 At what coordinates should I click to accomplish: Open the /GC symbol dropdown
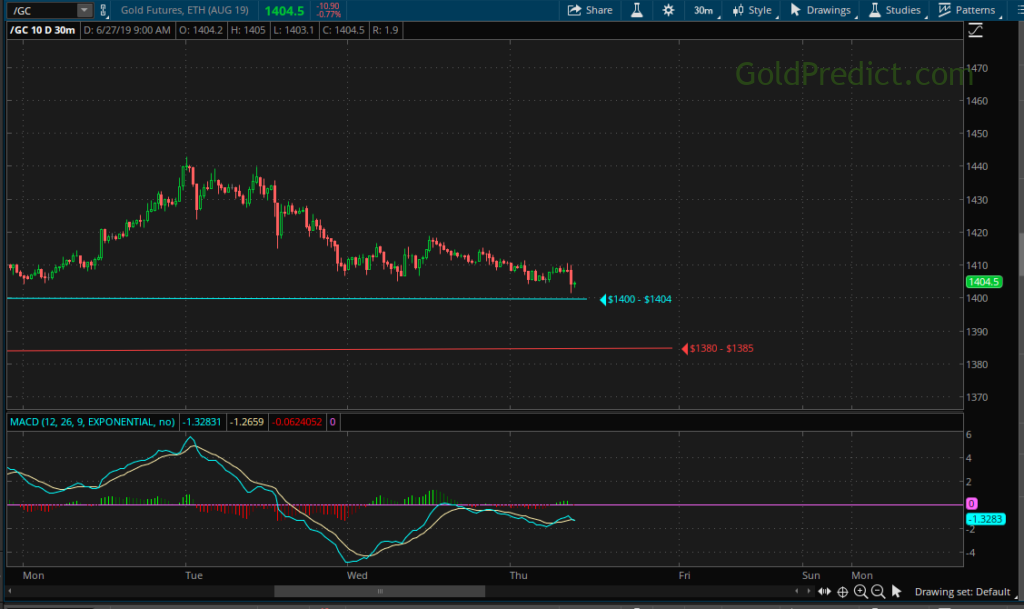click(85, 10)
